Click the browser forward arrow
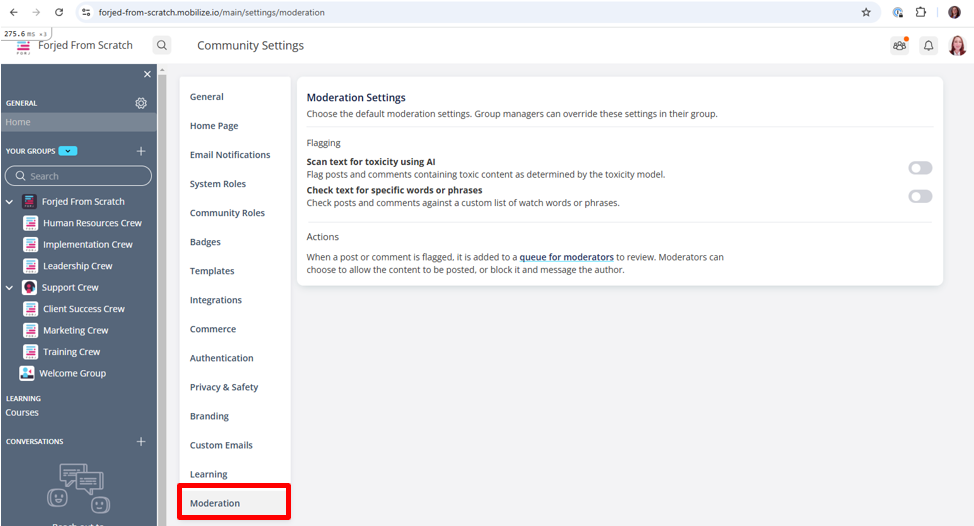 click(36, 12)
